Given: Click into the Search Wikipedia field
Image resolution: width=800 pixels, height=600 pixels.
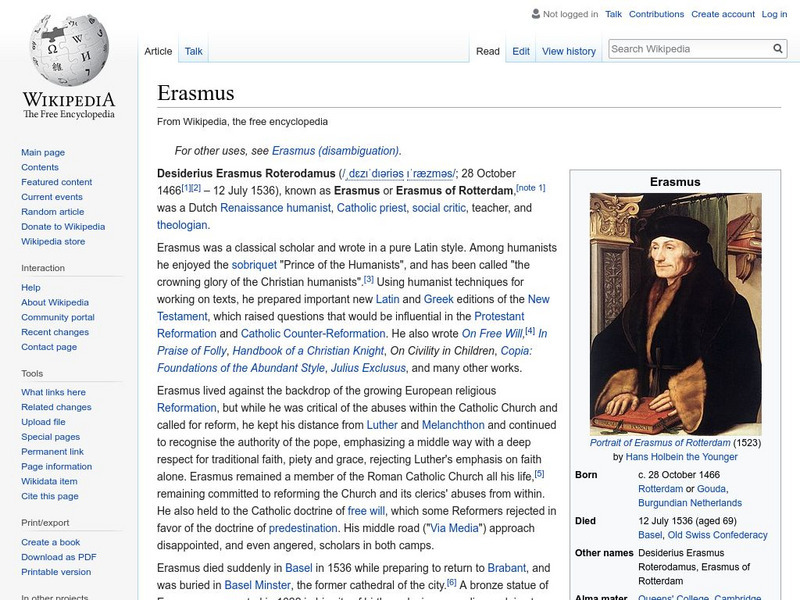Looking at the screenshot, I should 688,48.
